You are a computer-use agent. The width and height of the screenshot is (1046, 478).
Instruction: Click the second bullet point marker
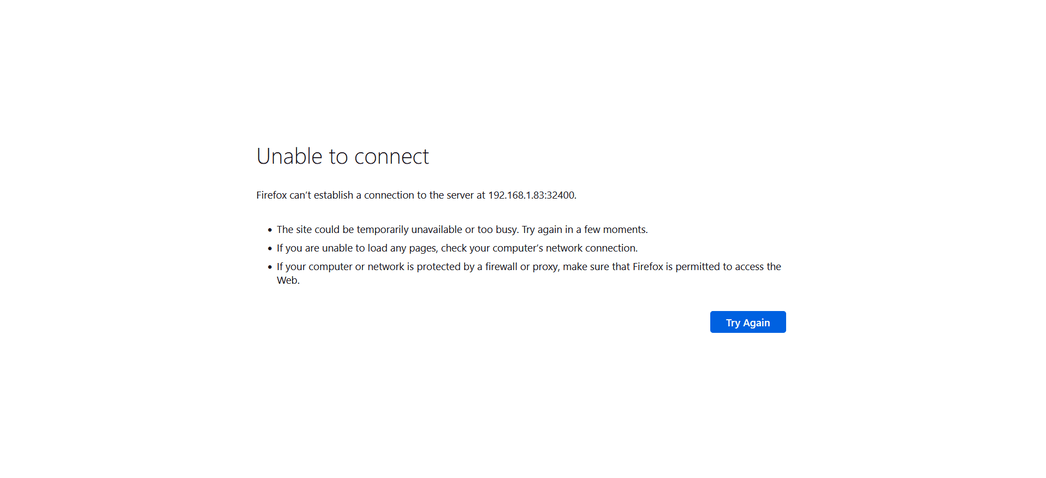(x=269, y=248)
